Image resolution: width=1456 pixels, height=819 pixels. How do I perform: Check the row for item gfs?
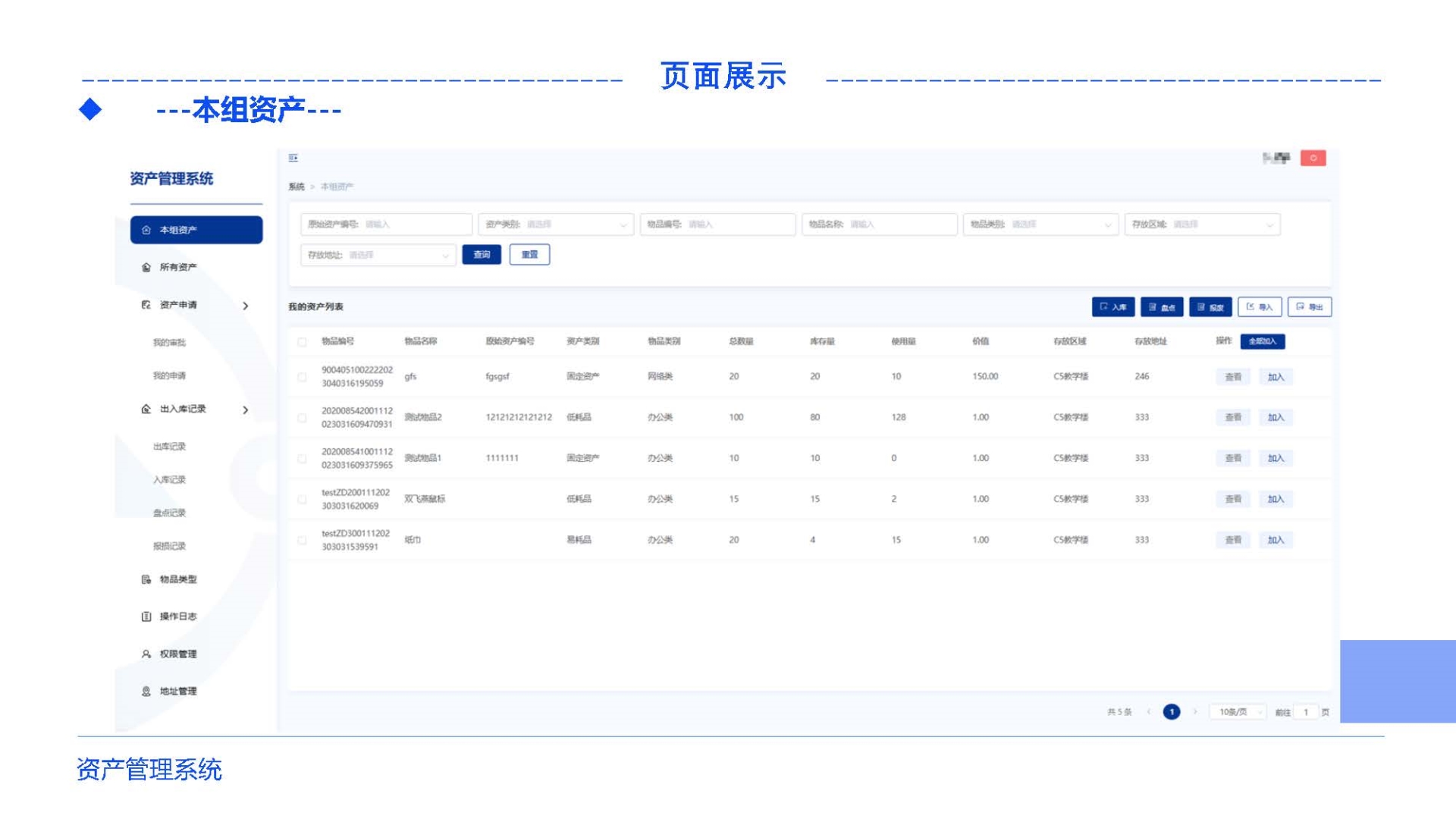coord(302,377)
